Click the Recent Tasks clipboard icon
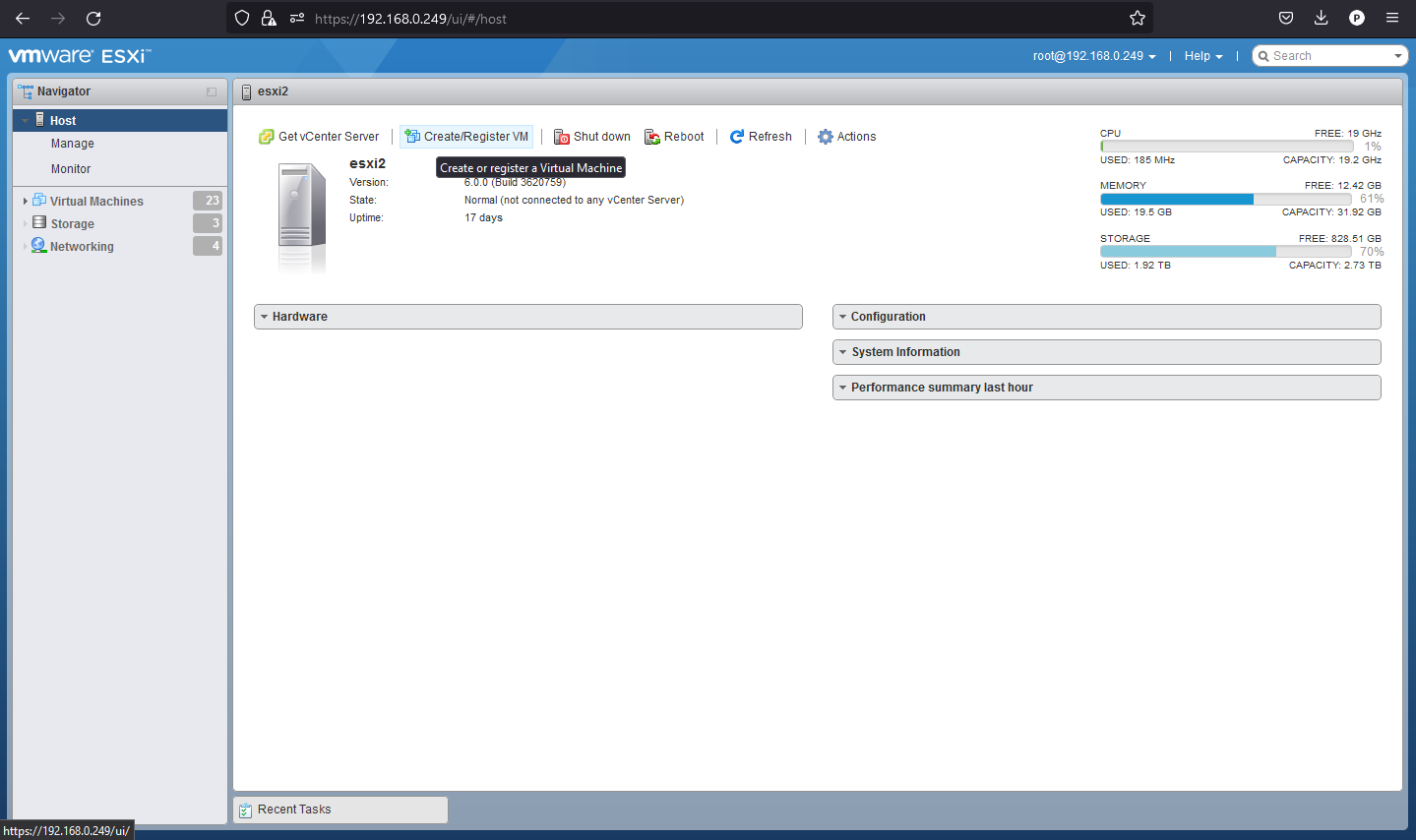 245,810
